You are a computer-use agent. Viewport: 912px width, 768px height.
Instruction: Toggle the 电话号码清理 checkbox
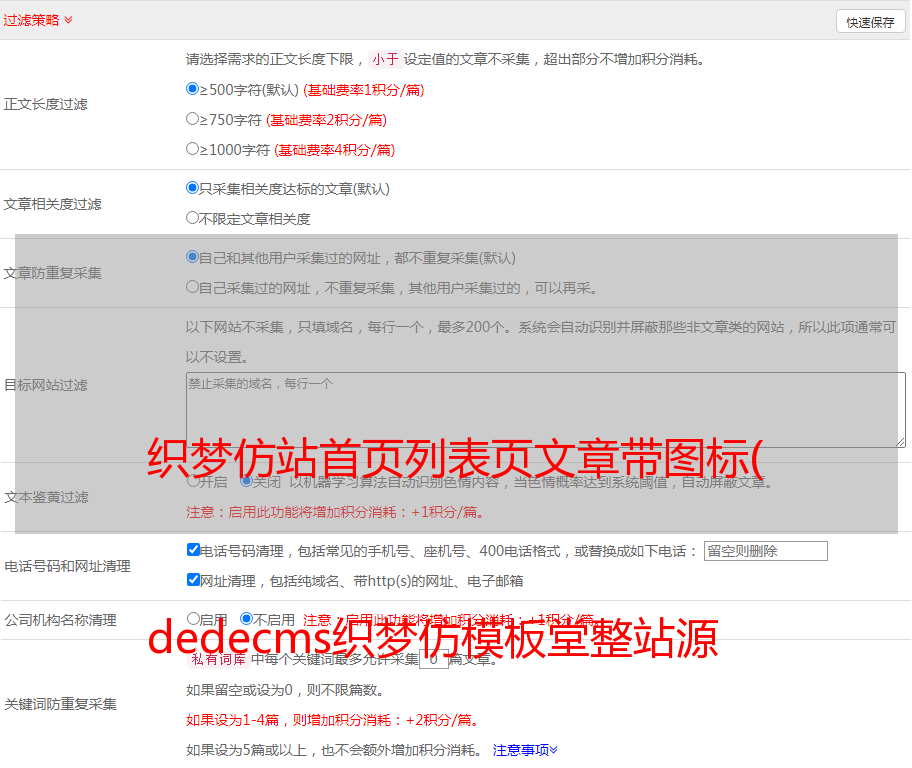[x=193, y=550]
